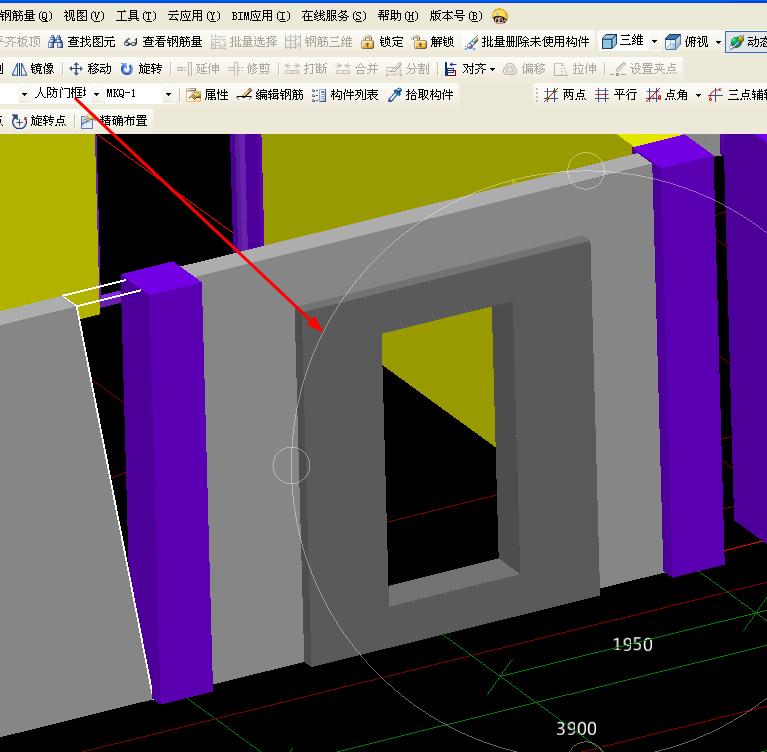Viewport: 767px width, 752px height.
Task: Click the Unlock (解锁) icon
Action: [419, 42]
